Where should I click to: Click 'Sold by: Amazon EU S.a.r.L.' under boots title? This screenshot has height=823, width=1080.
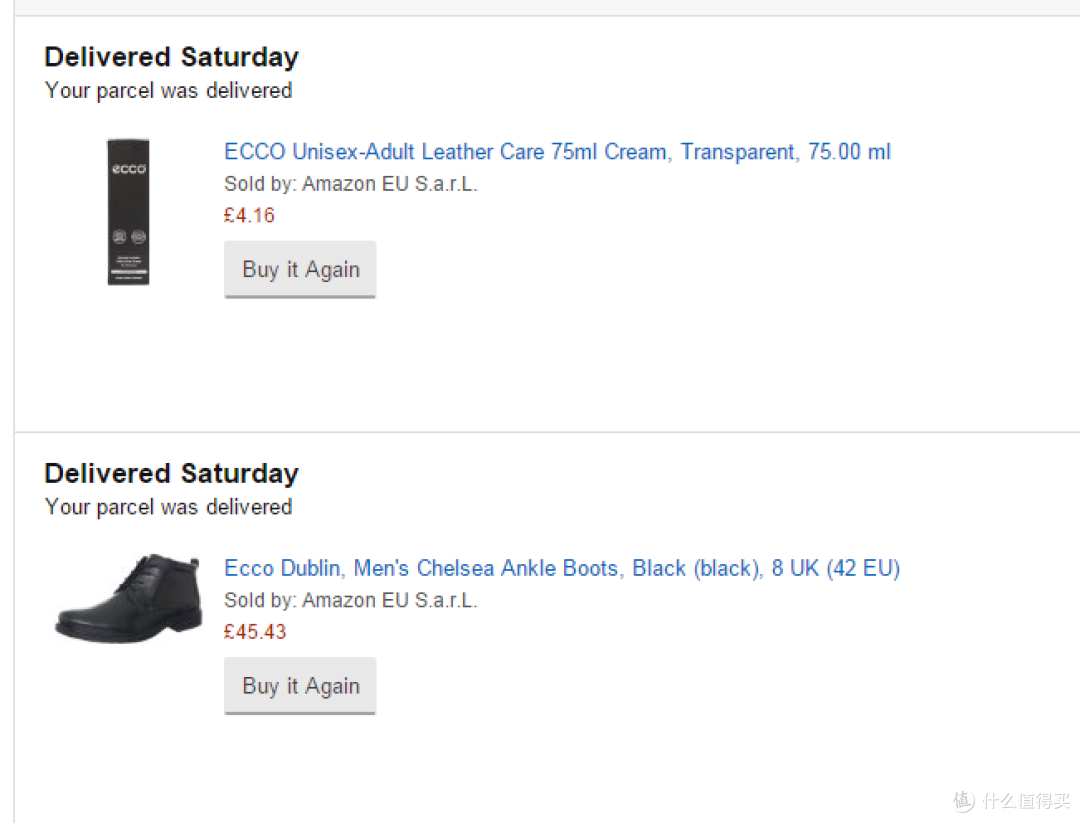(x=351, y=601)
